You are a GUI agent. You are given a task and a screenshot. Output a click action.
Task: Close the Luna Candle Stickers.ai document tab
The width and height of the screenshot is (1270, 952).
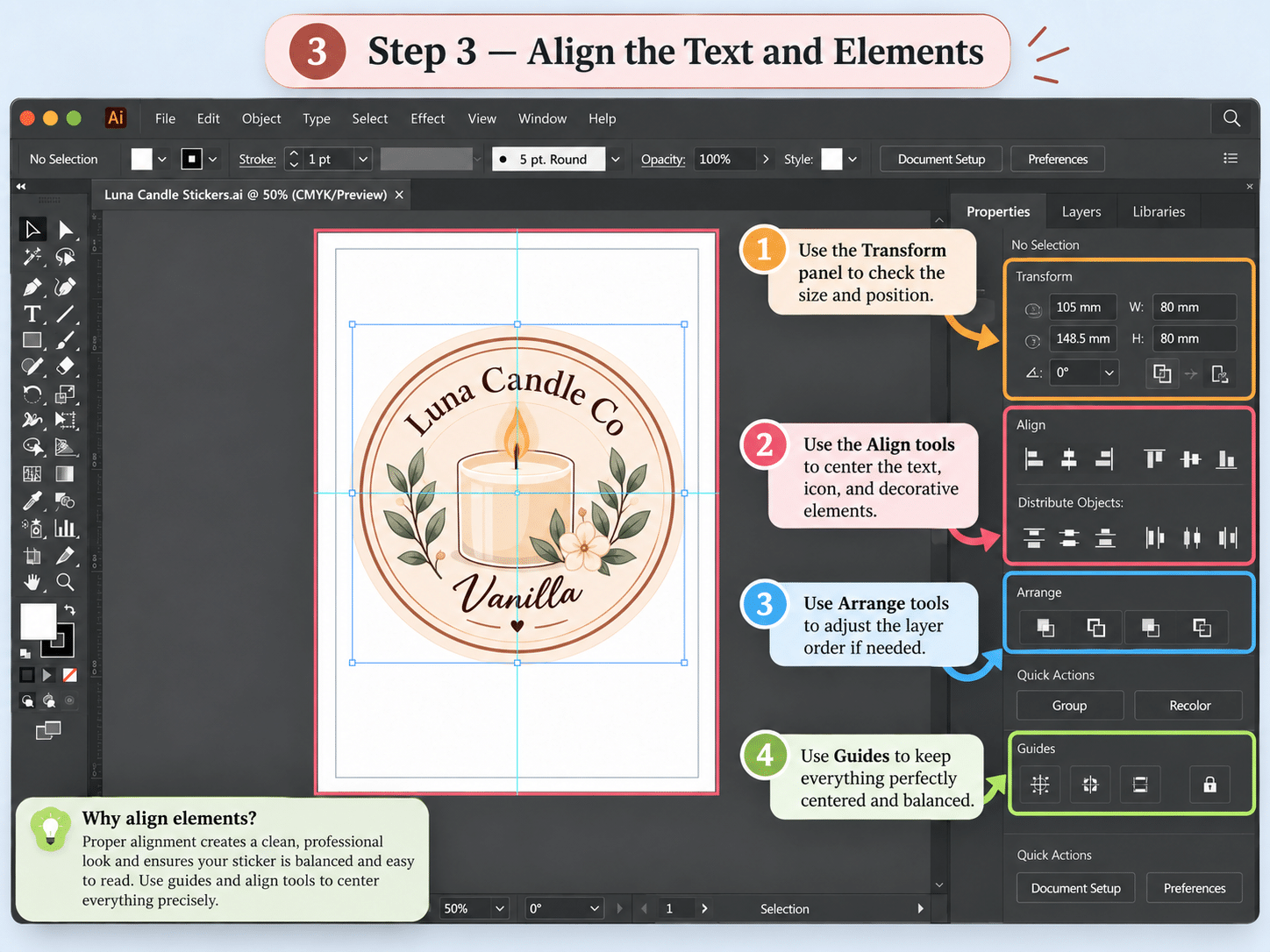pos(399,195)
